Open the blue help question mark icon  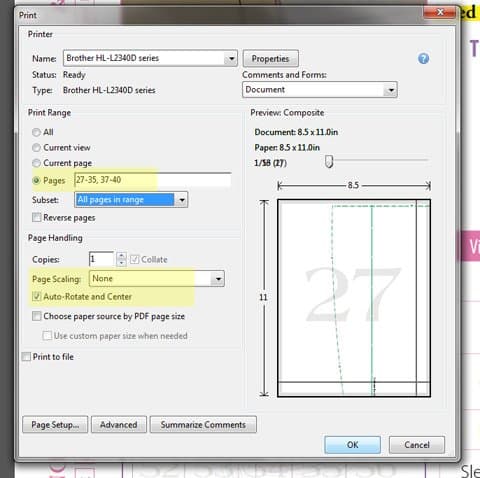423,59
